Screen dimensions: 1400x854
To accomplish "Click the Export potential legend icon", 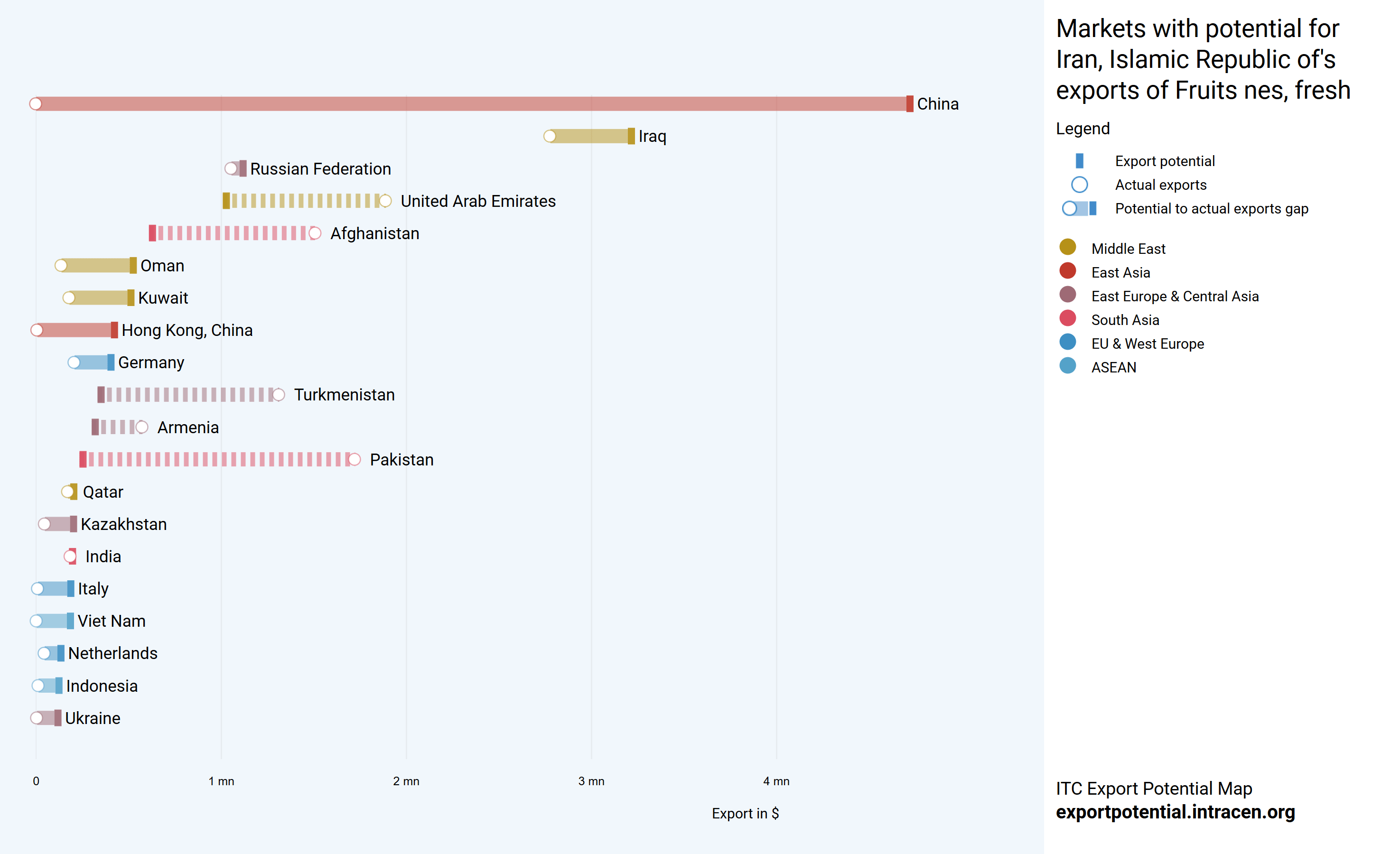I will tap(1079, 161).
